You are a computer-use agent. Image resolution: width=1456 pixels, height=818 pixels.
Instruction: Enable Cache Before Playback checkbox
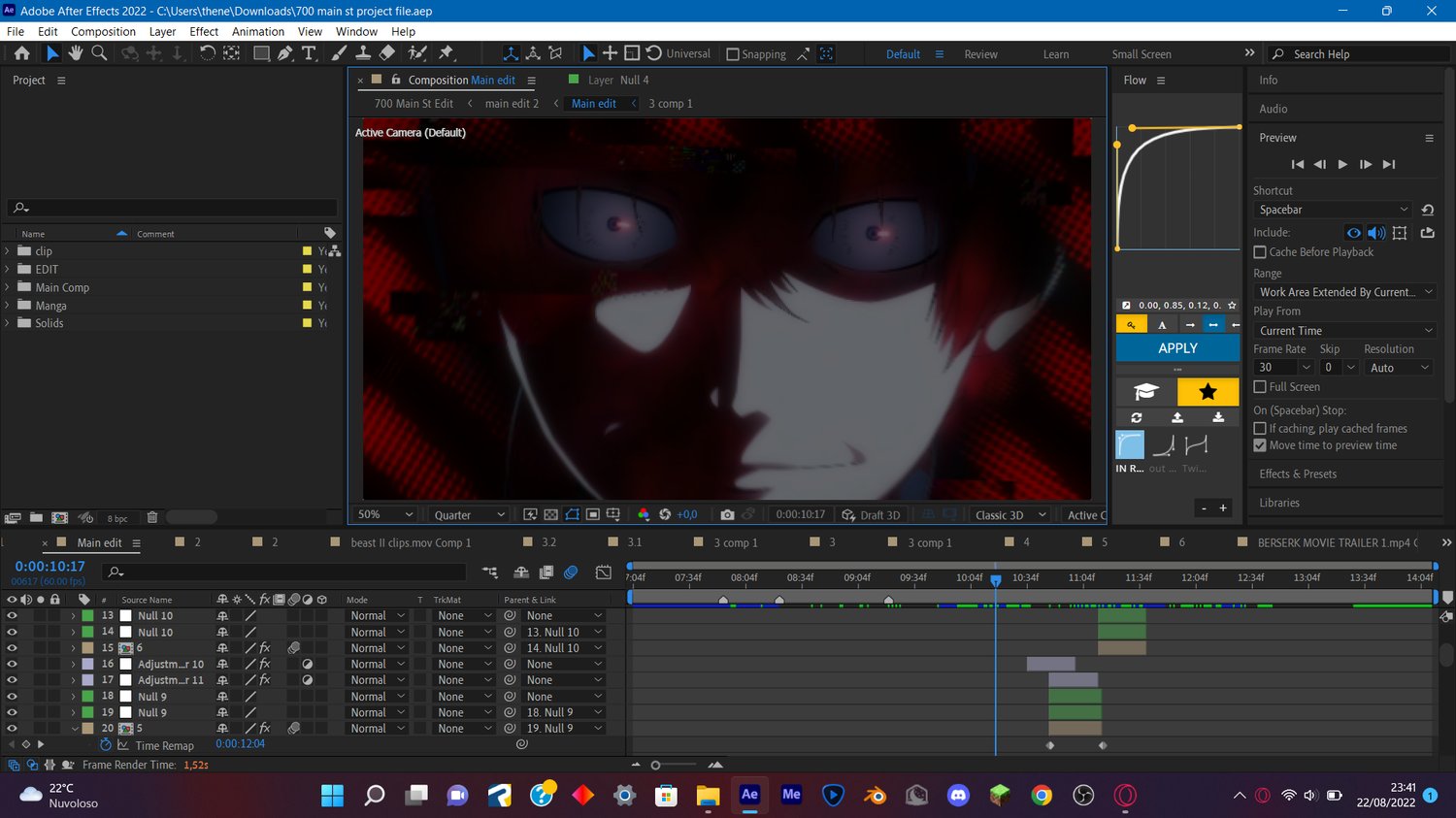pos(1260,252)
